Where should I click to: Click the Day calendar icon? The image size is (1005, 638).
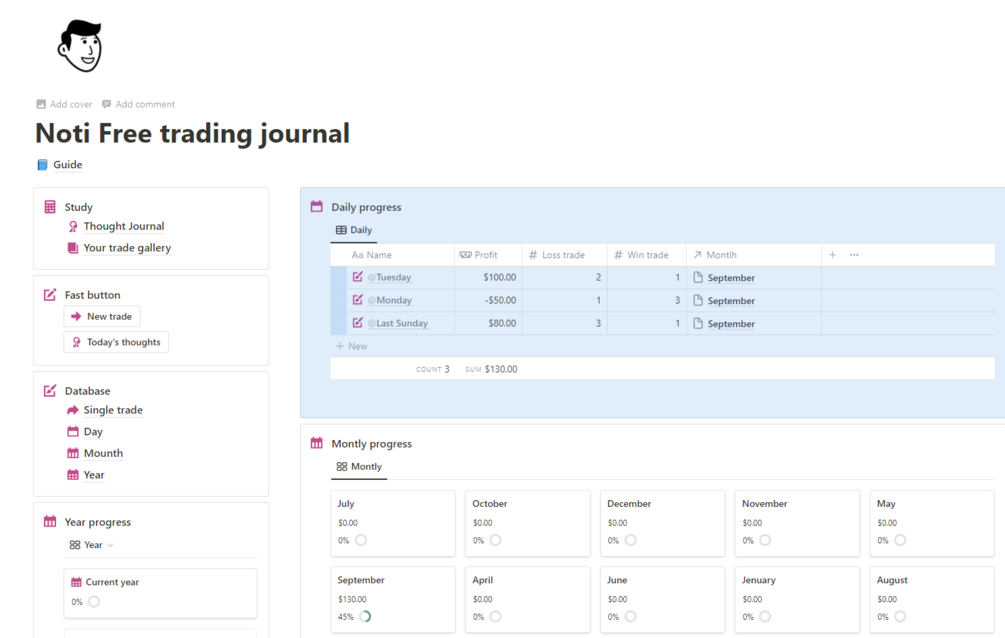point(73,432)
